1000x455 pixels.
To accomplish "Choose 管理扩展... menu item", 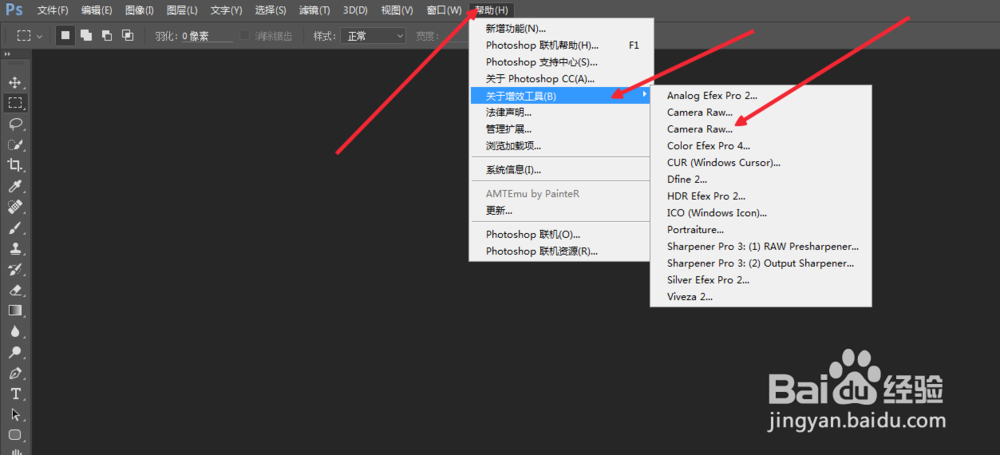I will (561, 129).
